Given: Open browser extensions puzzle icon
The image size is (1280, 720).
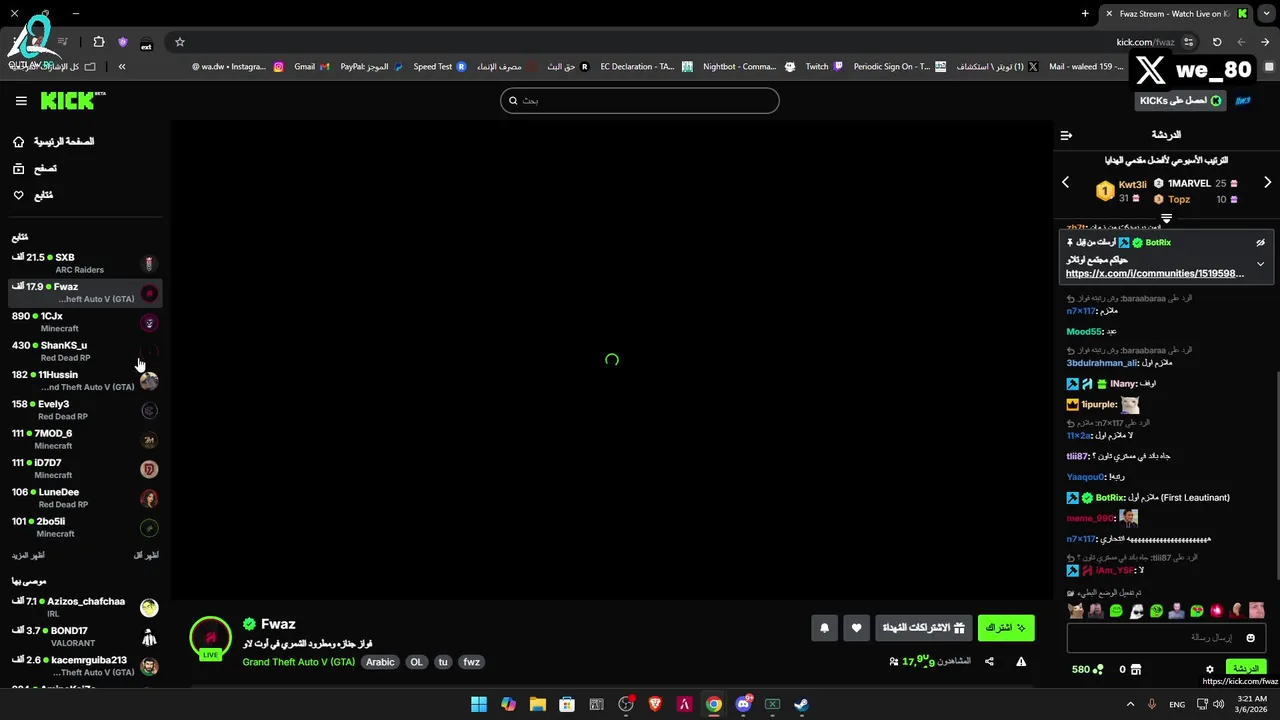Looking at the screenshot, I should 99,42.
